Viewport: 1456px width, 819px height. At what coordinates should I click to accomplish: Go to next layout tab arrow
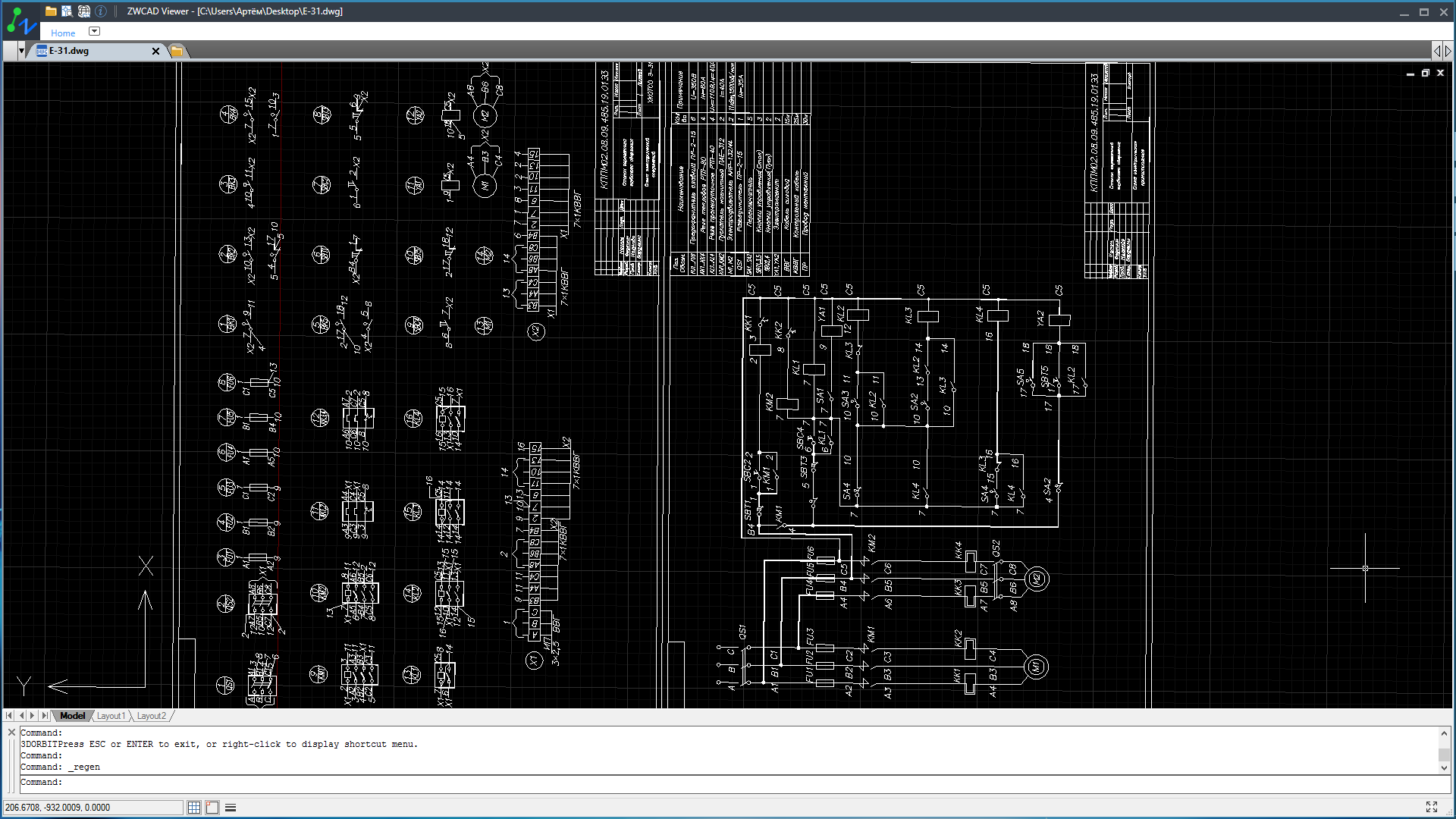[33, 715]
